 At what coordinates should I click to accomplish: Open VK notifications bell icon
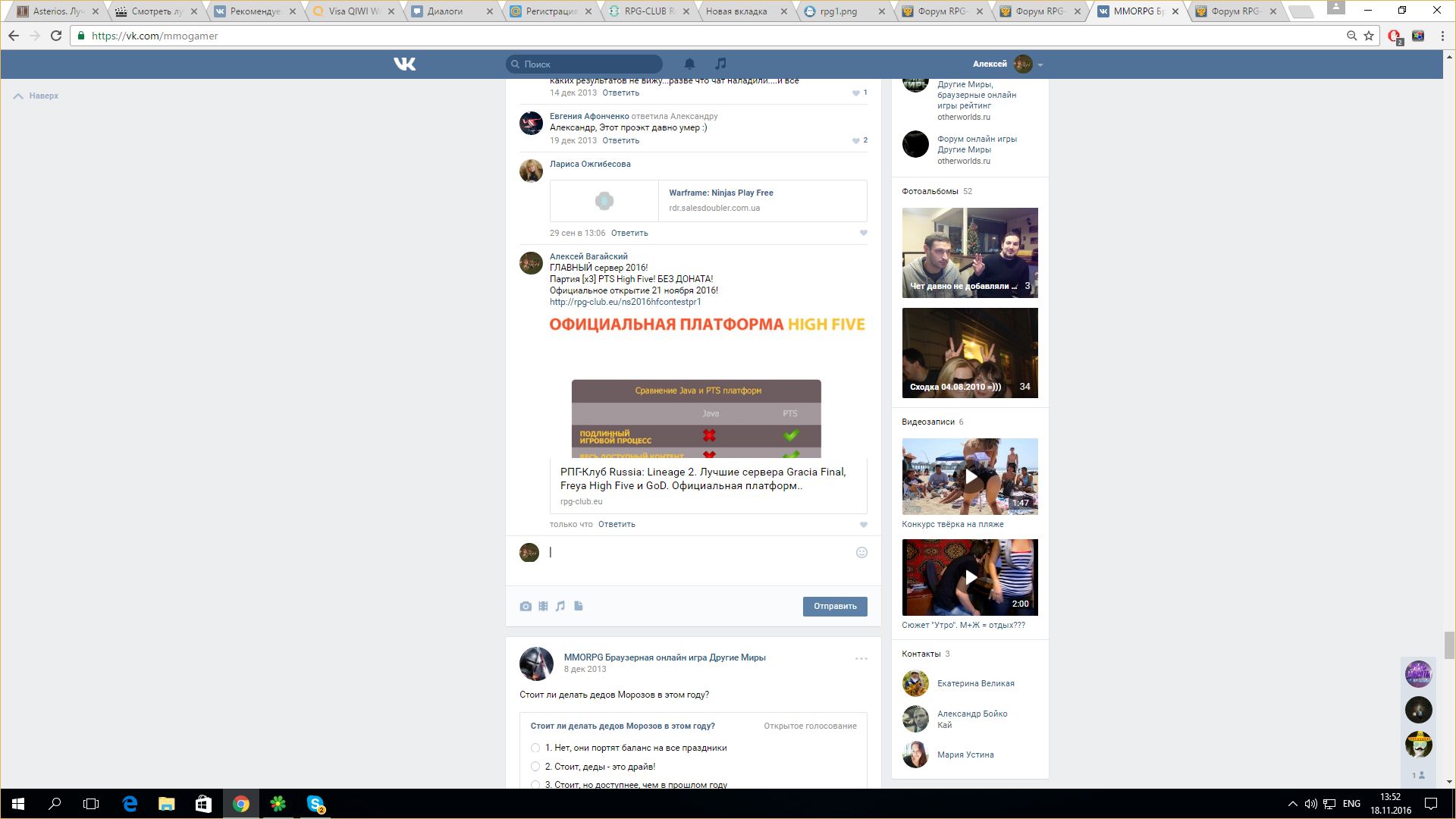[x=689, y=64]
